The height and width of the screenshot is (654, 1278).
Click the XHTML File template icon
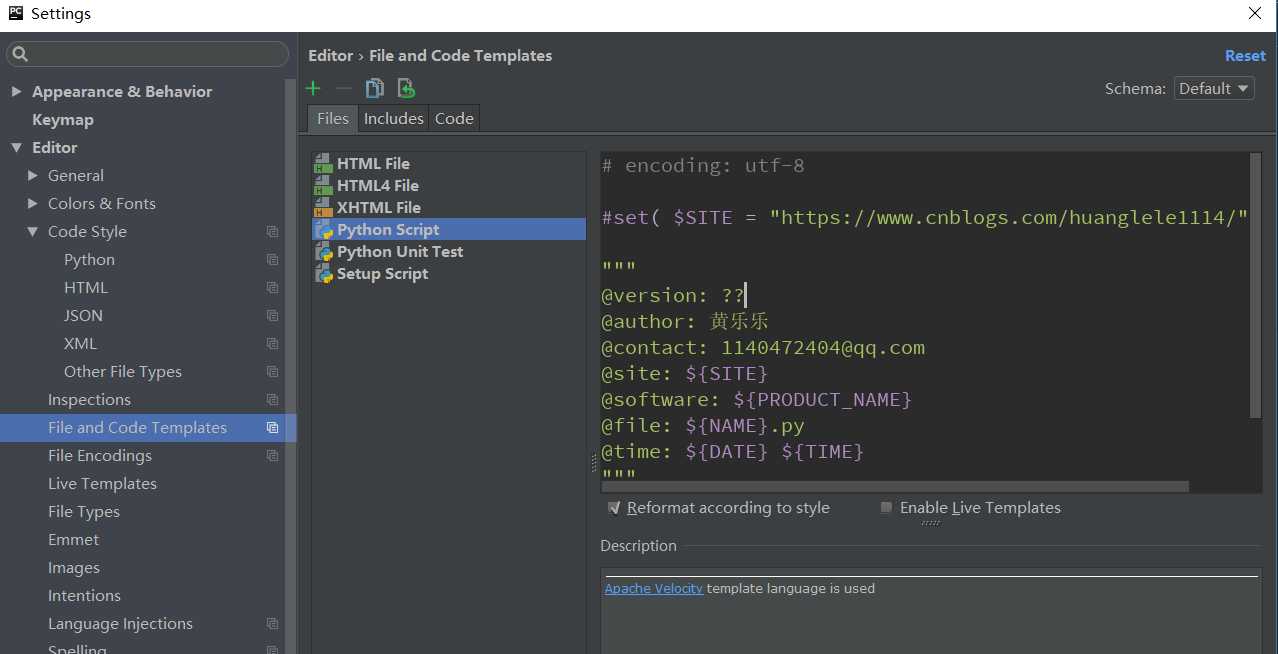pos(323,207)
